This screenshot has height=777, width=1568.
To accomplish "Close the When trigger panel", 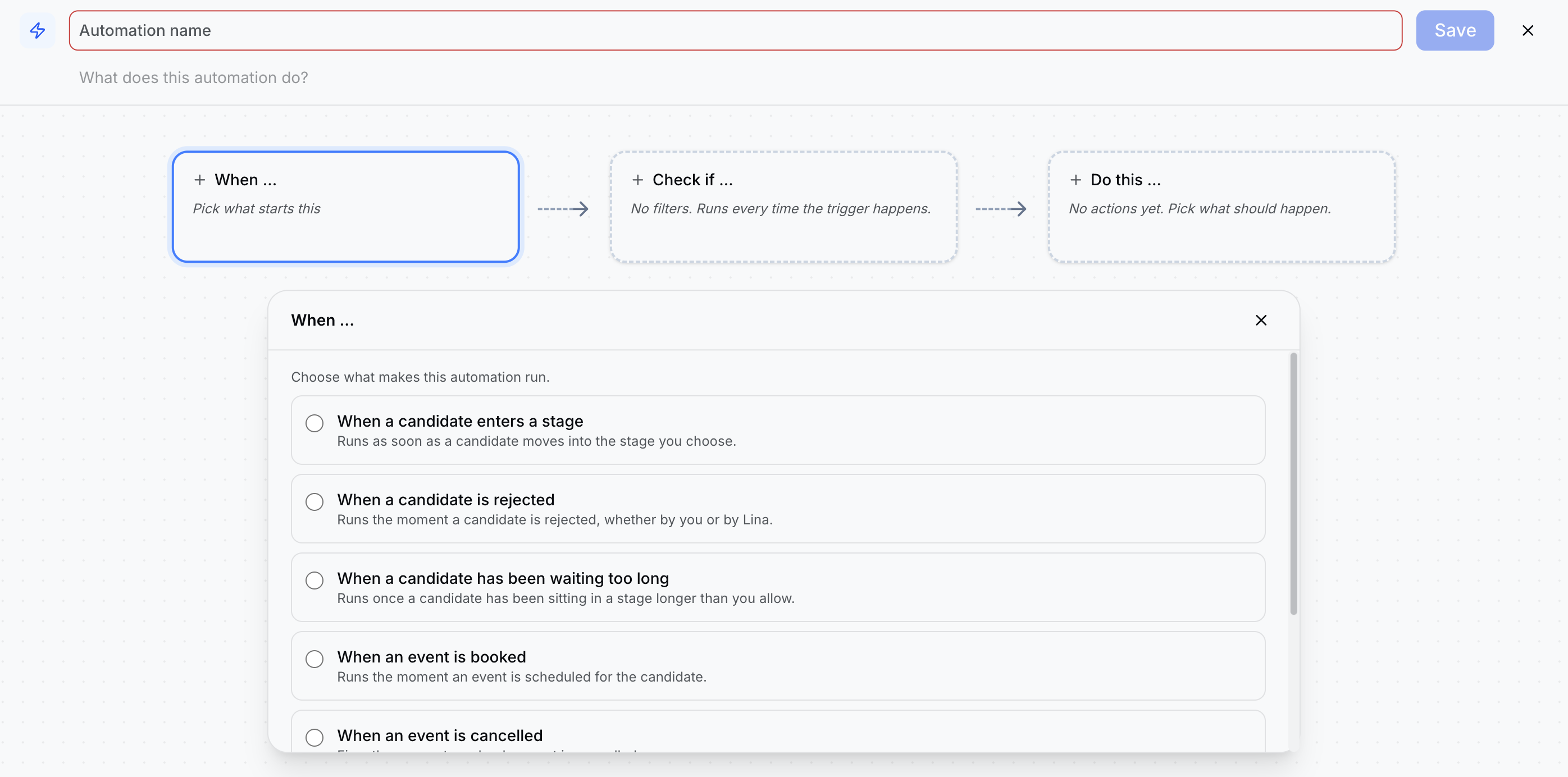I will 1261,320.
